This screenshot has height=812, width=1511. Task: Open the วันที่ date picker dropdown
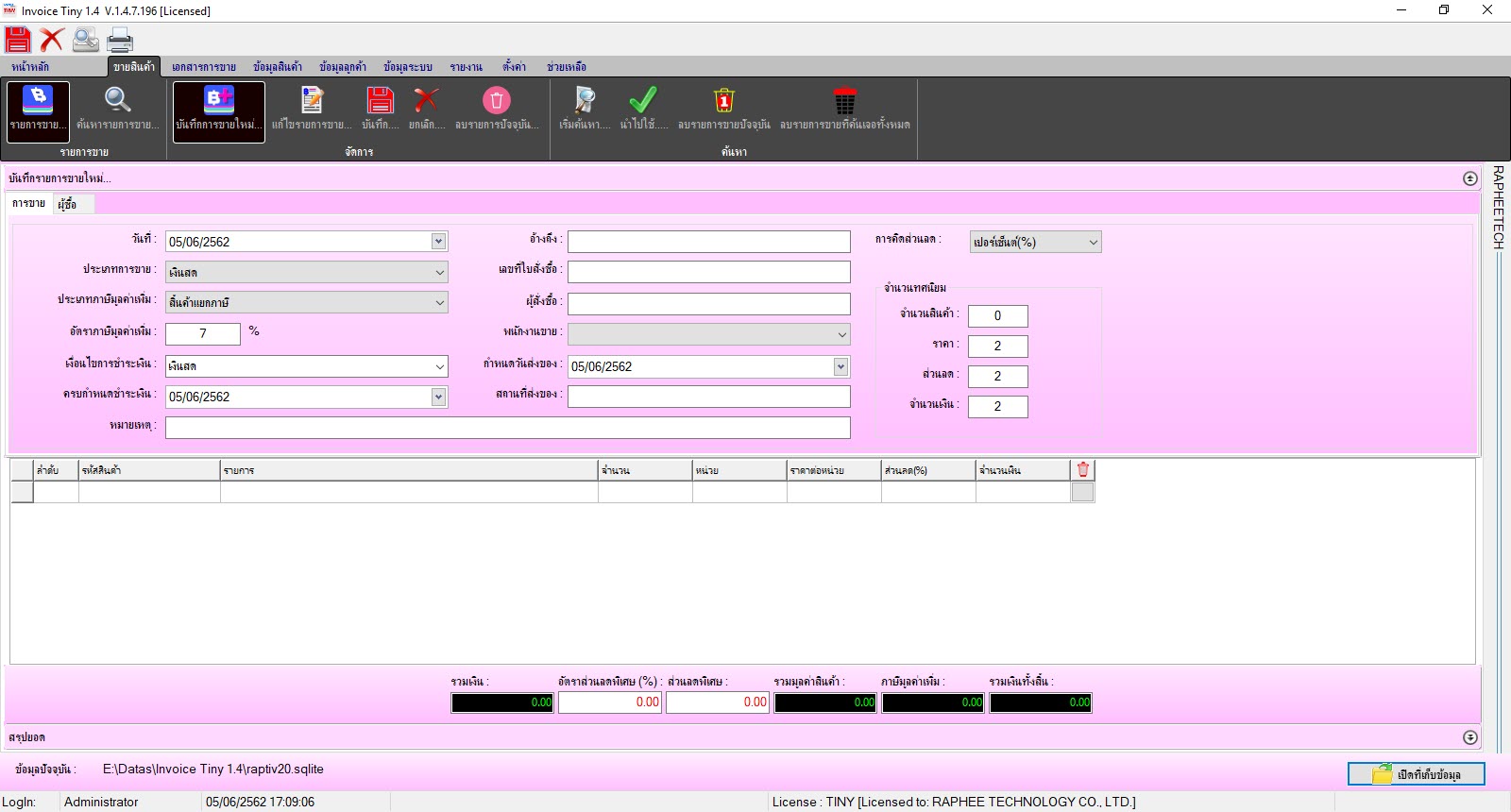[x=438, y=242]
